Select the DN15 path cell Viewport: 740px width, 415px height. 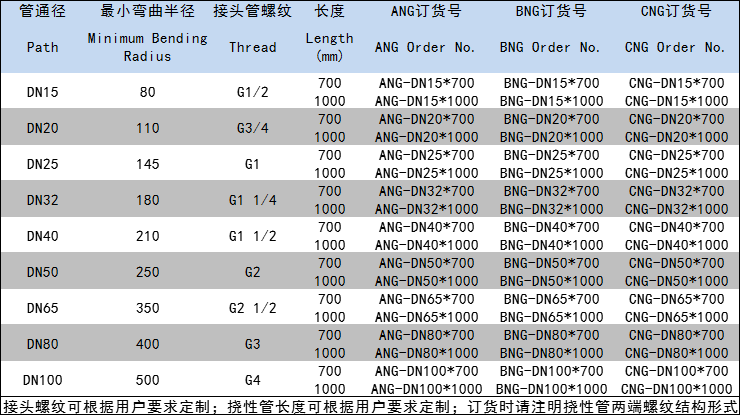(42, 92)
